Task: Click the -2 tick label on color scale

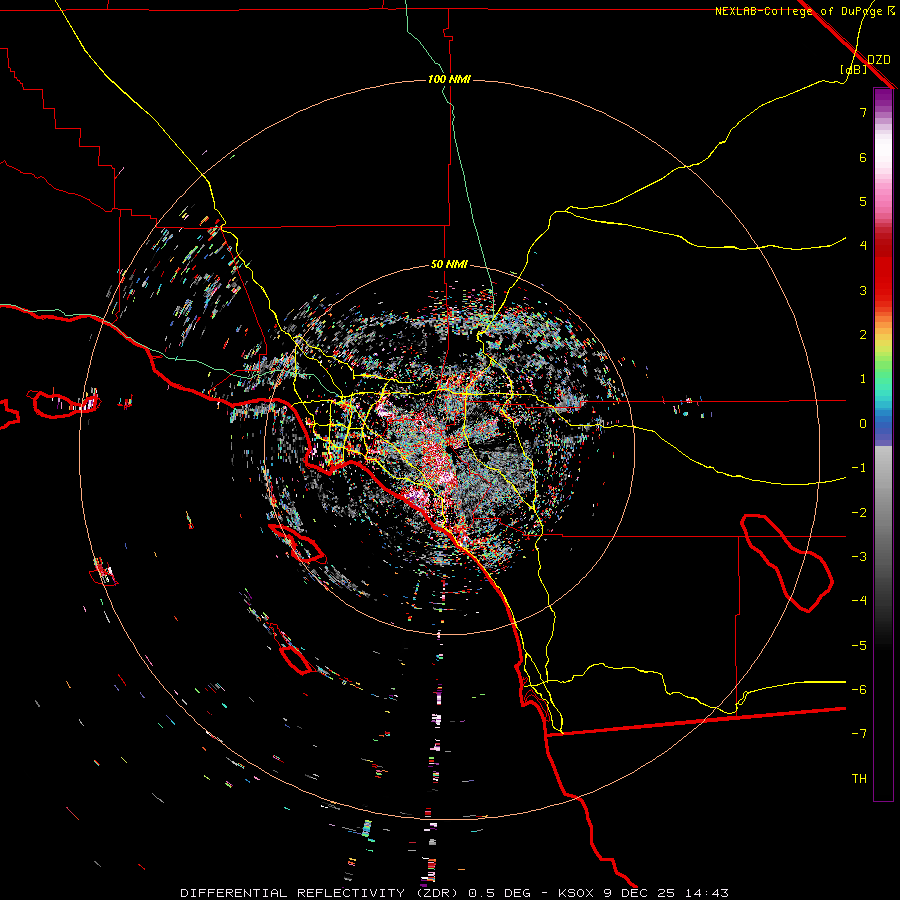Action: 859,513
